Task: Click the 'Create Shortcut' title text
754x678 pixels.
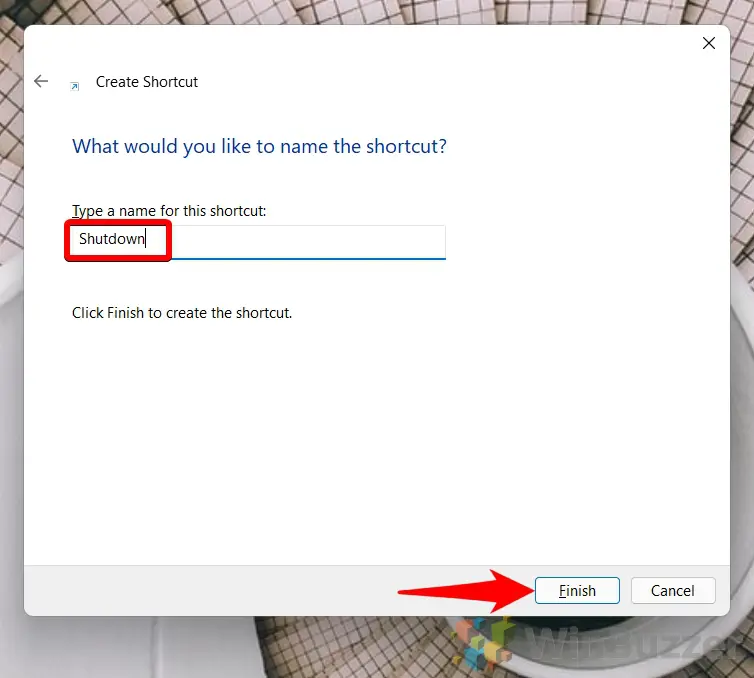Action: click(x=147, y=82)
